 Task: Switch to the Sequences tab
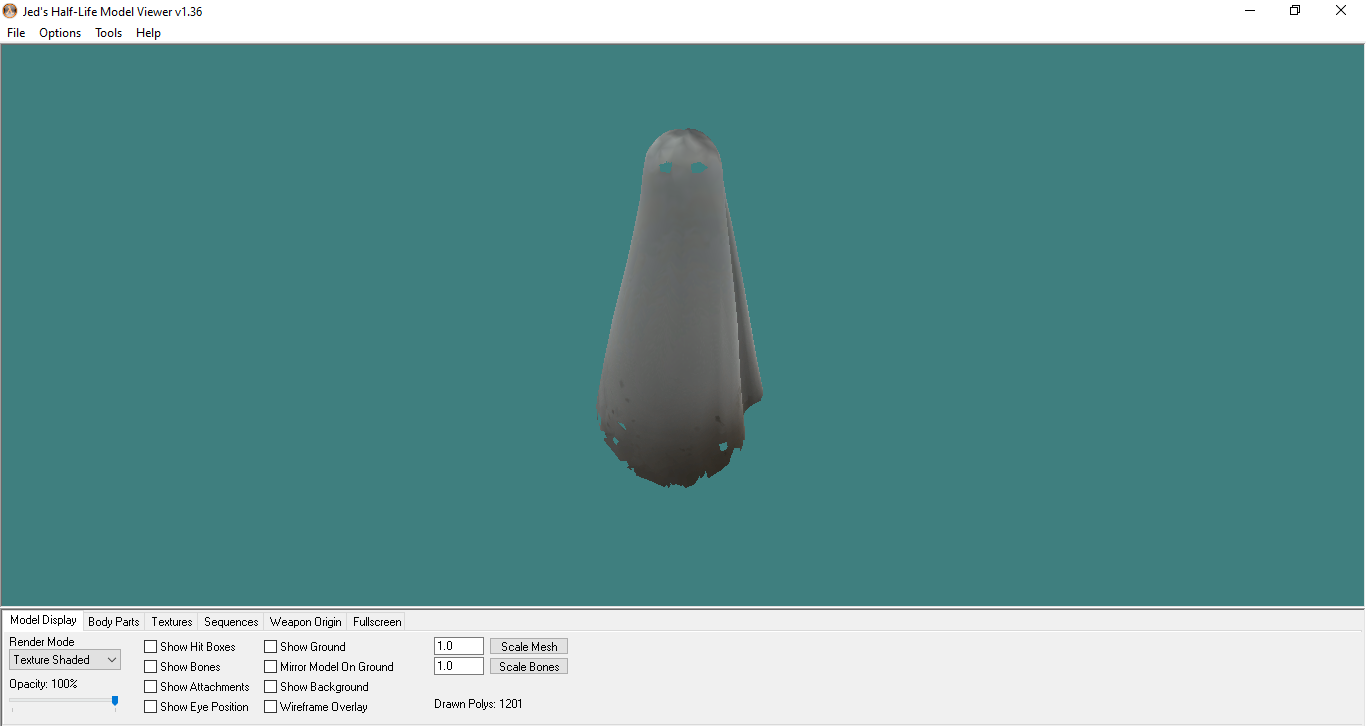(x=231, y=622)
